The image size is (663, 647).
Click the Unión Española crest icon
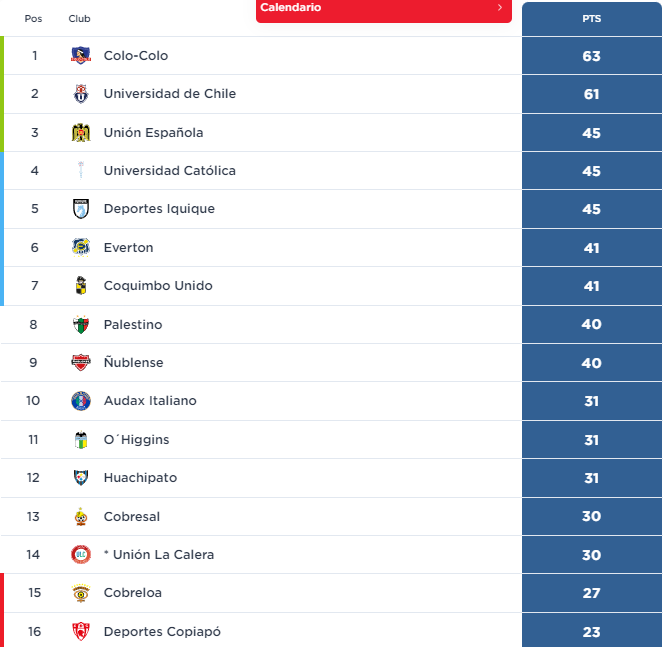pyautogui.click(x=81, y=133)
